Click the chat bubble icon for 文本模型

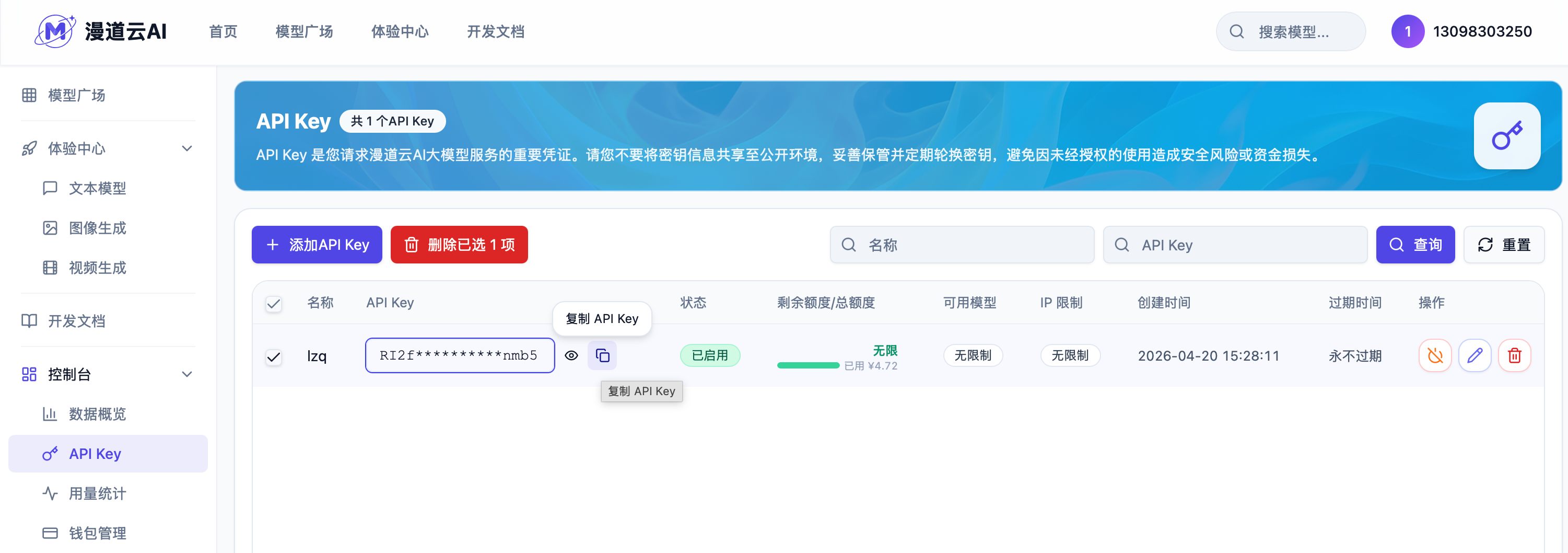(x=50, y=188)
